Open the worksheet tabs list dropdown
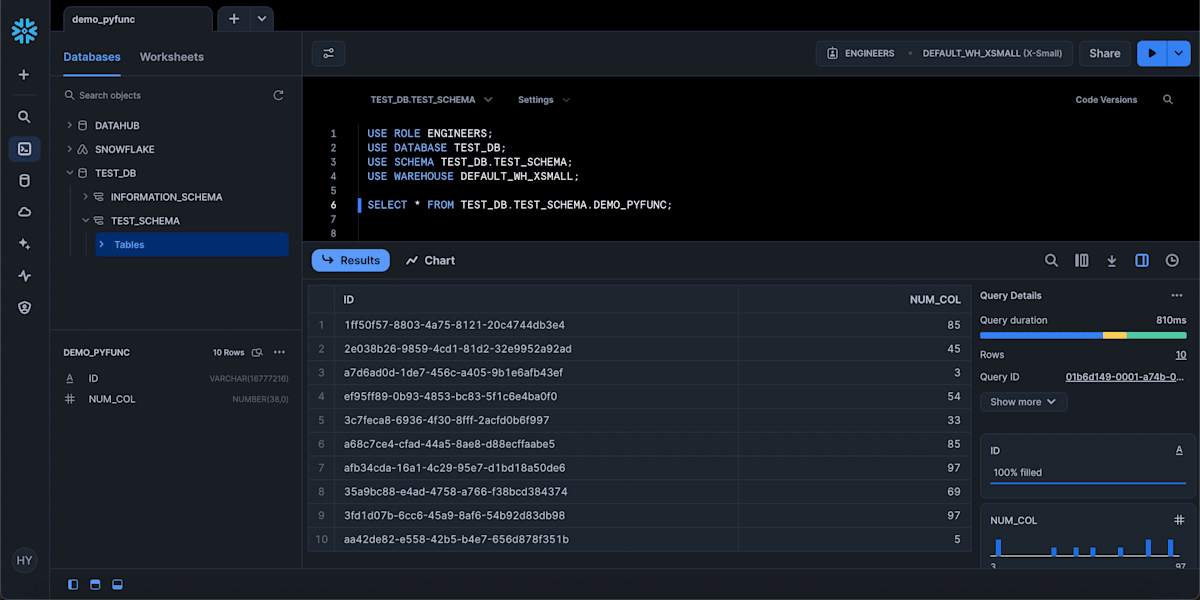This screenshot has height=600, width=1200. pyautogui.click(x=261, y=18)
